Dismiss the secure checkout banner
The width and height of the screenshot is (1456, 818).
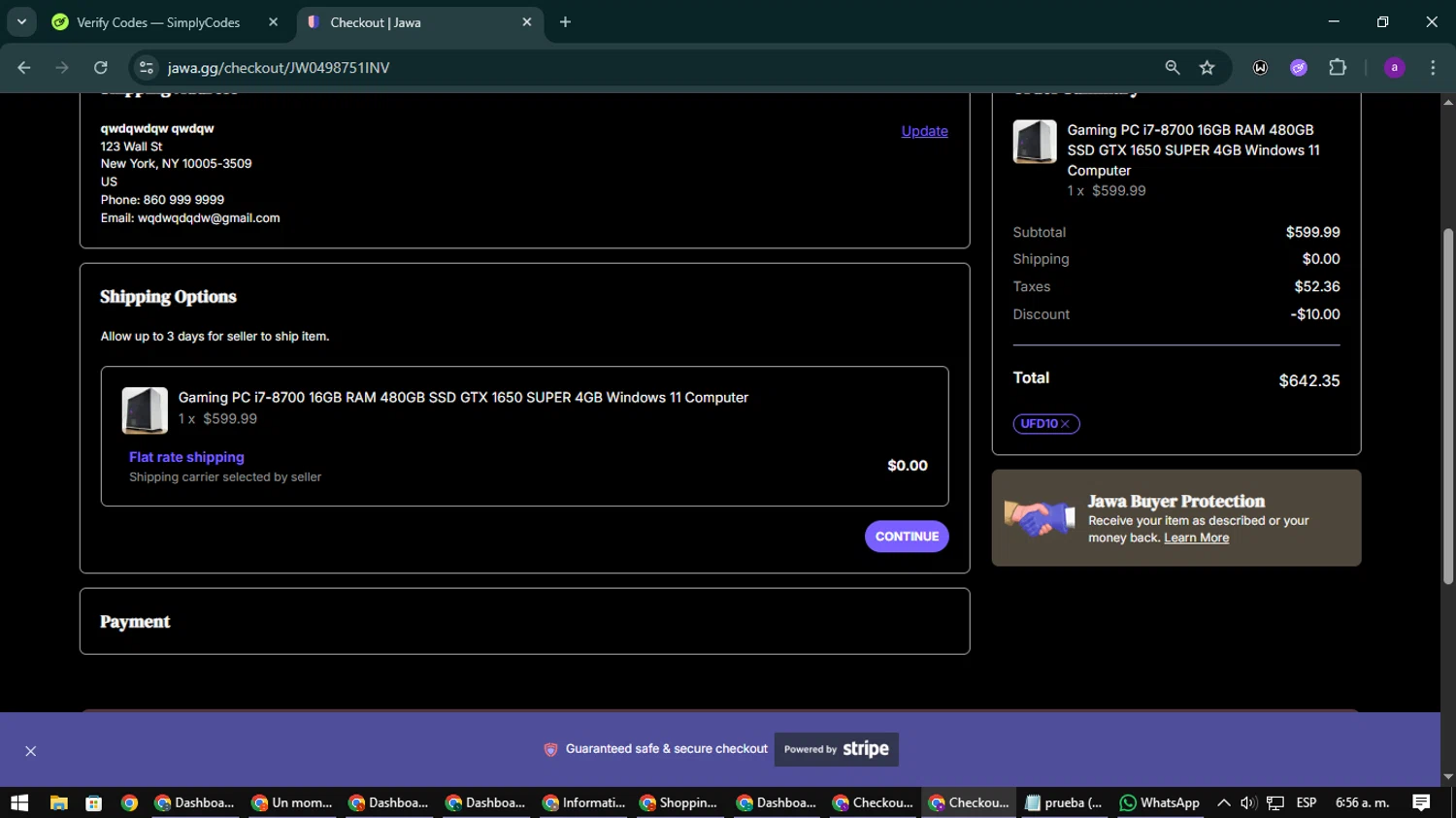pos(31,751)
